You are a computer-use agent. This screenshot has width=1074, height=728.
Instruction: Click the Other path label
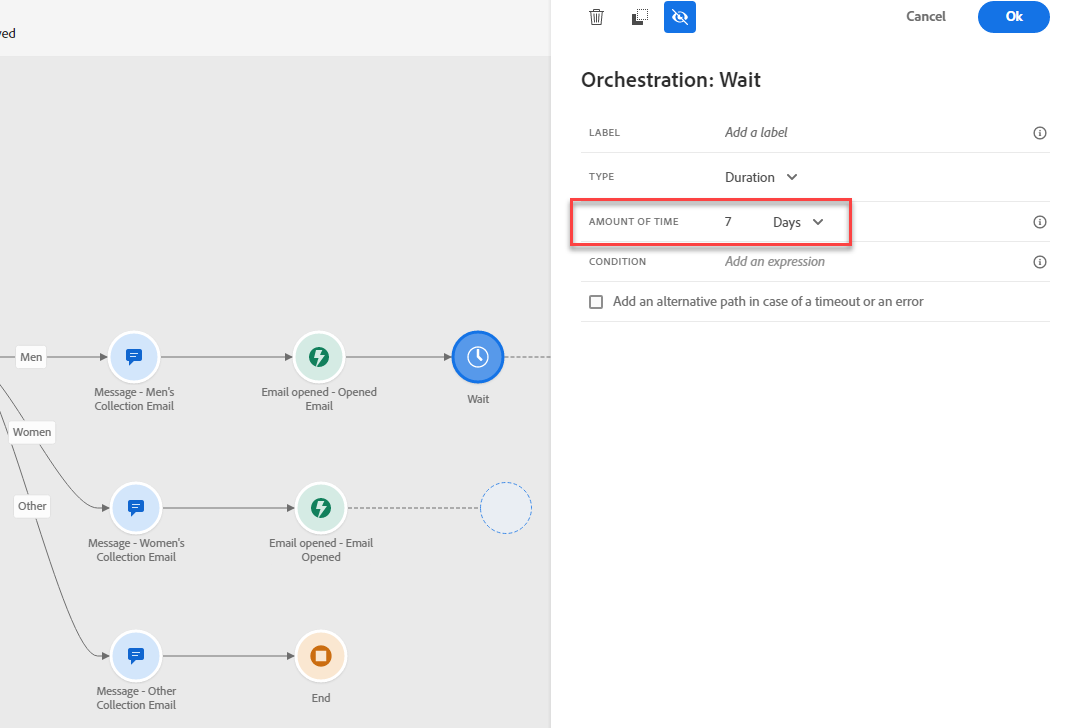32,506
